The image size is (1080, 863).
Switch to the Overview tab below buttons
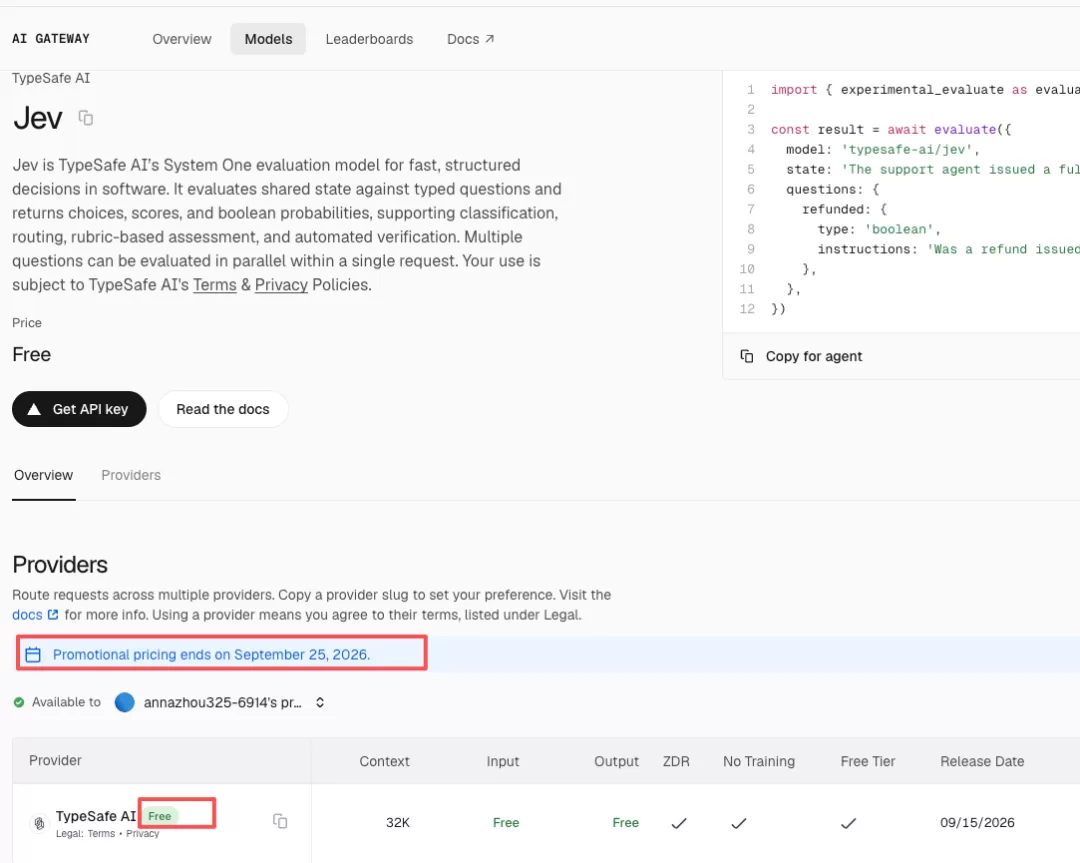coord(43,475)
